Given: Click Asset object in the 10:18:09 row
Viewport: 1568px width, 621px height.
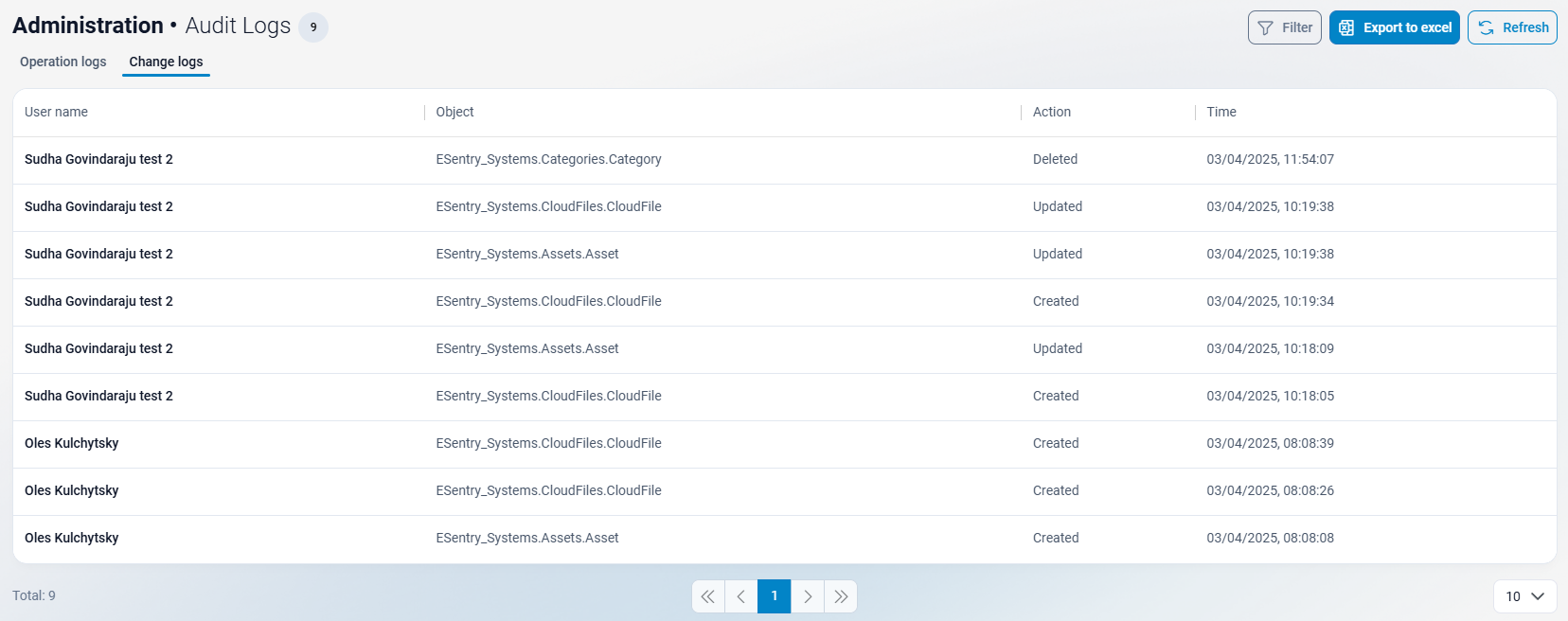Looking at the screenshot, I should [x=527, y=348].
